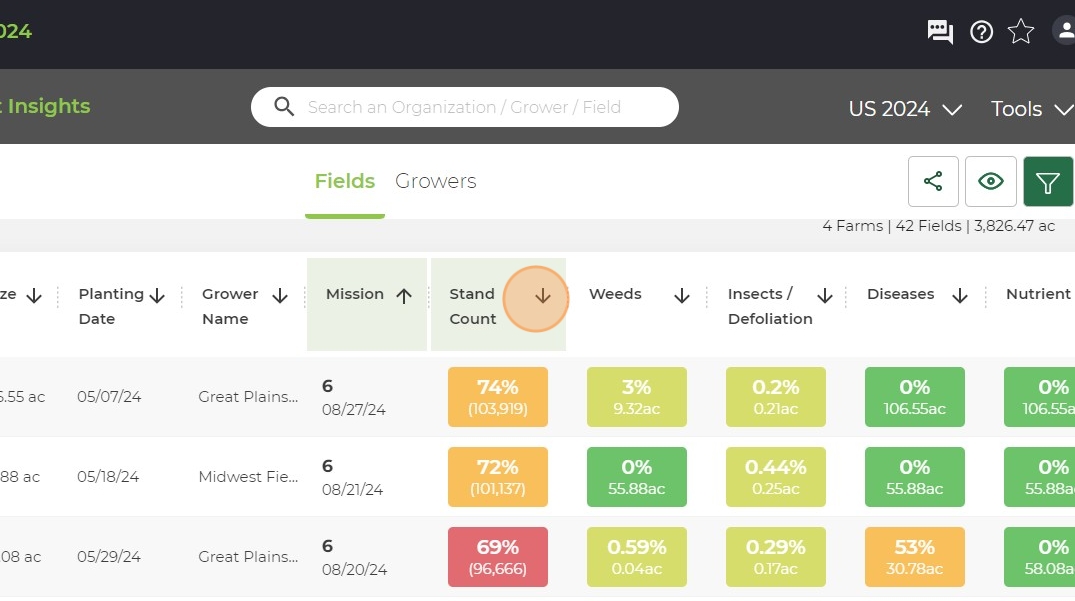Switch to the Growers tab

[x=435, y=181]
